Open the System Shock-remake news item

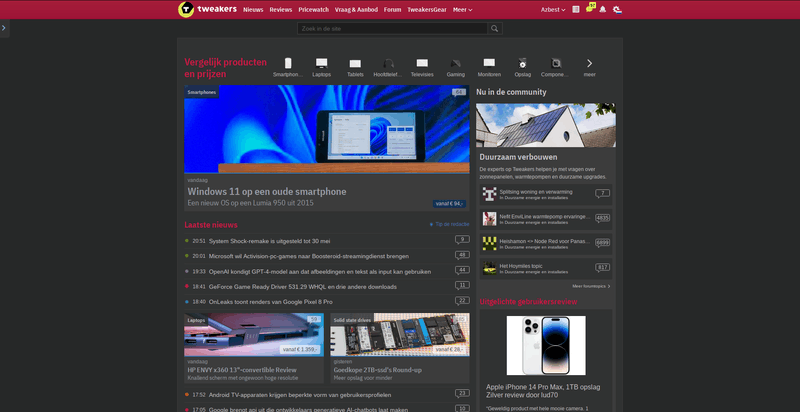point(269,241)
